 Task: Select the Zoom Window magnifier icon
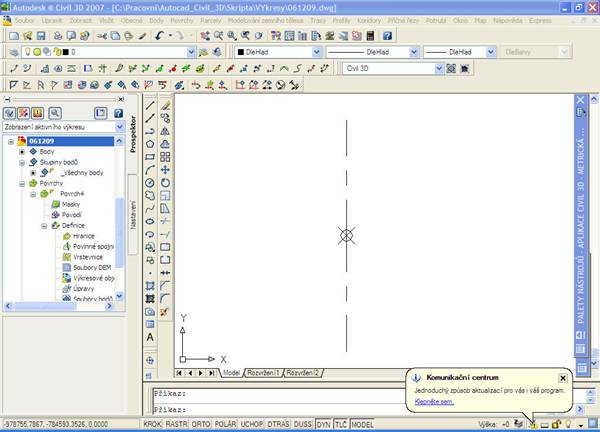point(232,36)
